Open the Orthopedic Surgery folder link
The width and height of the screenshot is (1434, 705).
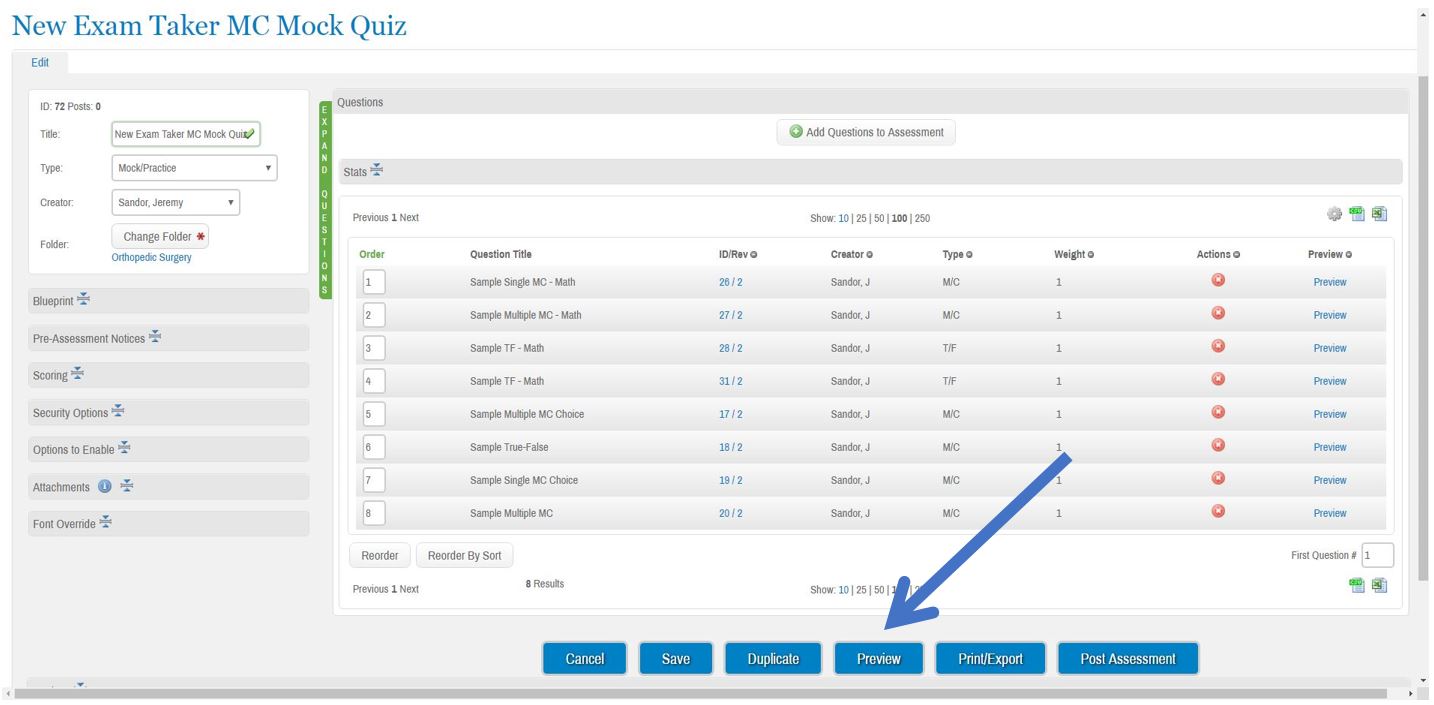151,258
